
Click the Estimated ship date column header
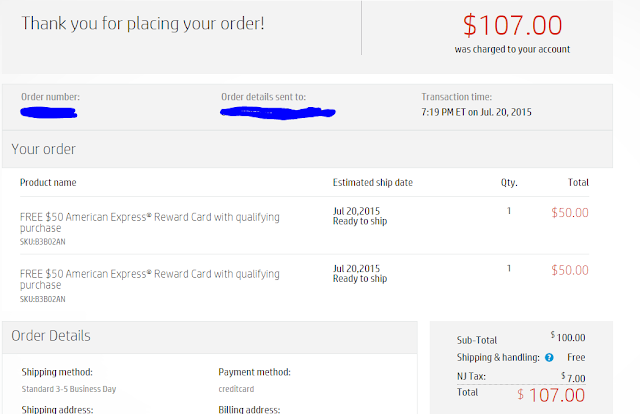coord(372,183)
